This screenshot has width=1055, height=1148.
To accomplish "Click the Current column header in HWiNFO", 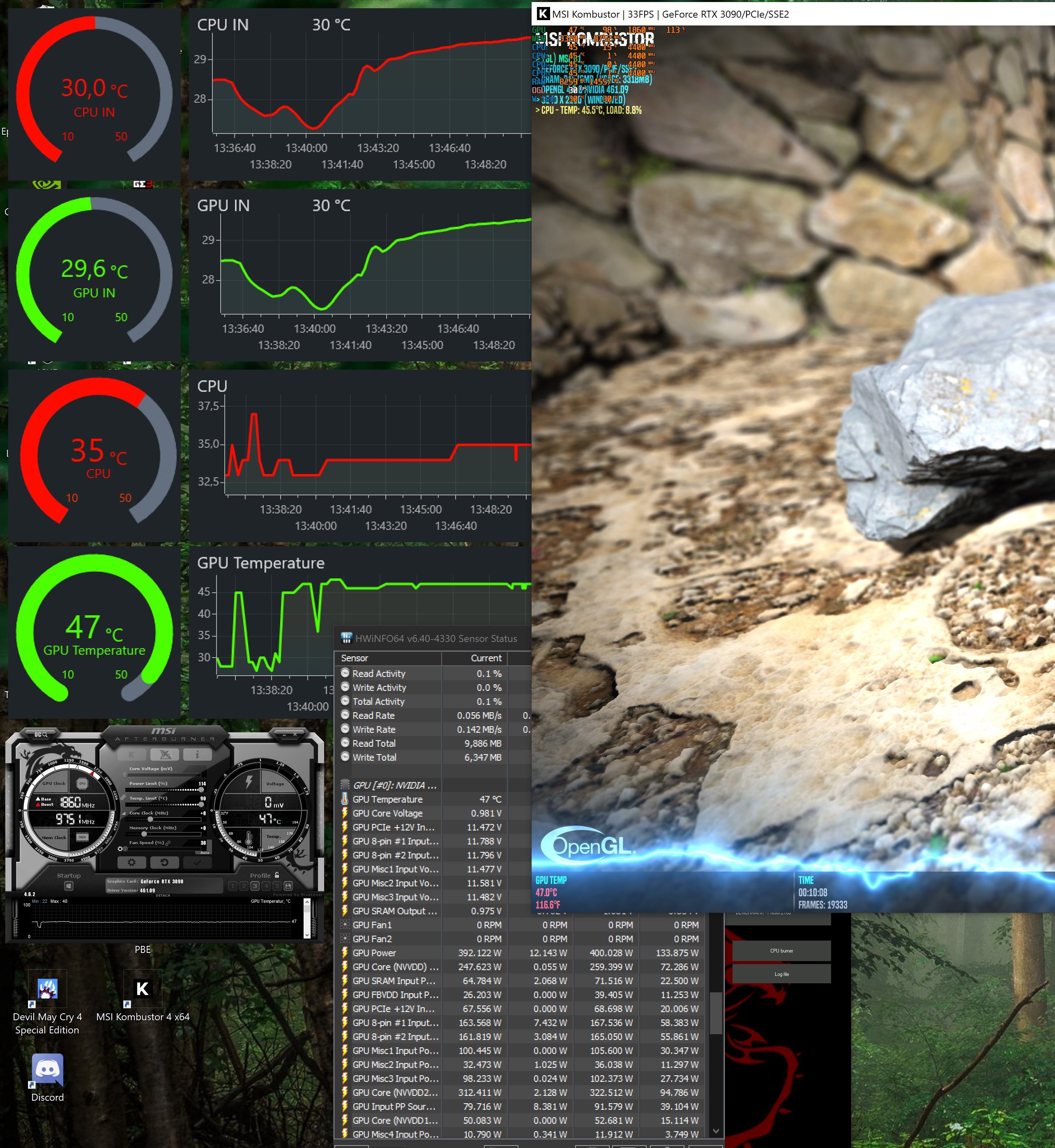I will click(x=475, y=658).
